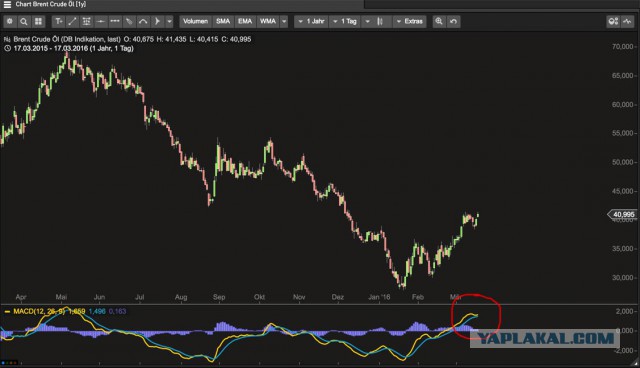Select the trend line drawing tool
Screen dimensions: 640x368
(x=73, y=21)
